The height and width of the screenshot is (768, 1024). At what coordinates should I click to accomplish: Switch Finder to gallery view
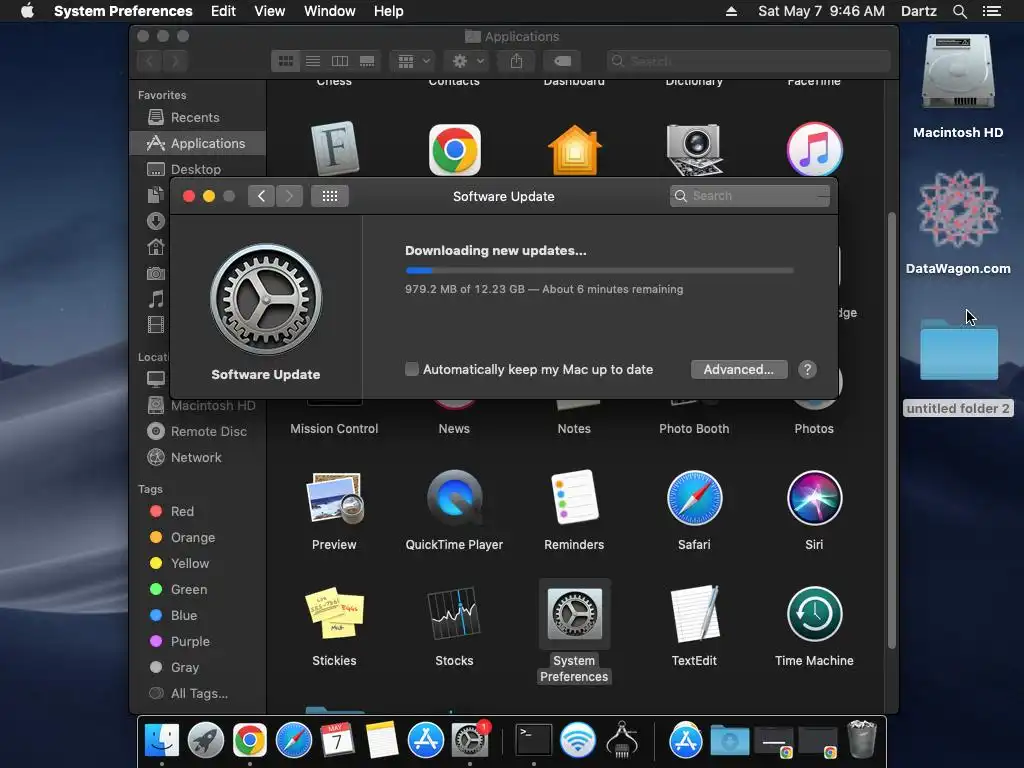tap(367, 61)
